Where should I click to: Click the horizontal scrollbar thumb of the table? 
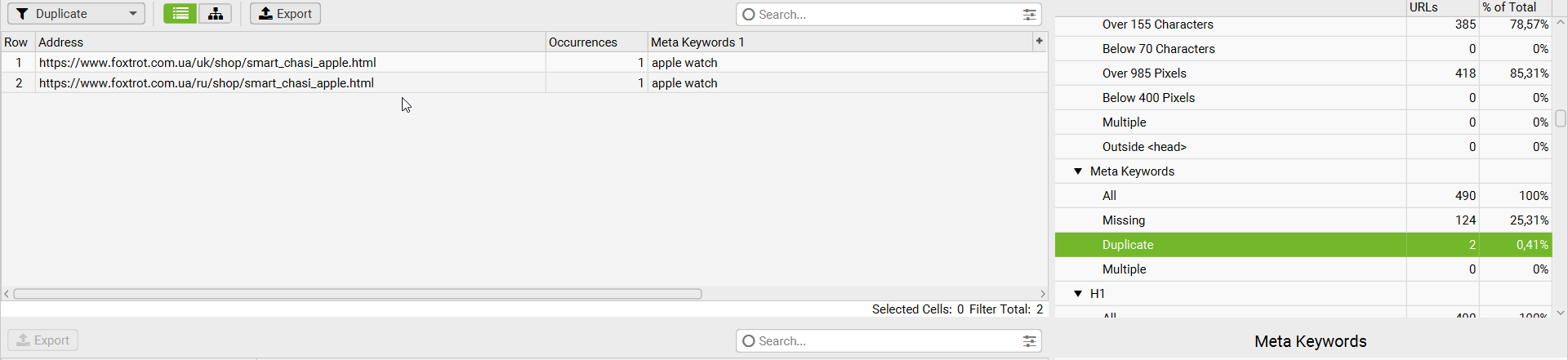pos(358,294)
